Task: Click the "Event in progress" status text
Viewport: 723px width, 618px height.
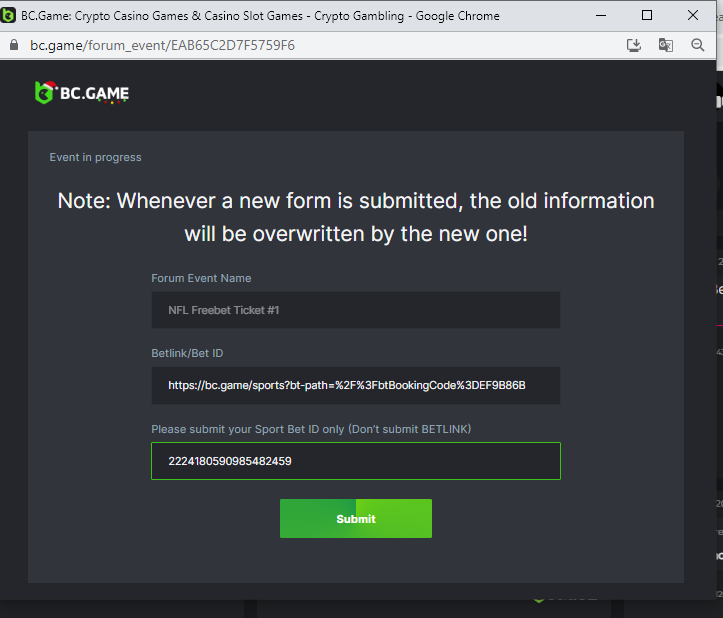Action: (x=95, y=157)
